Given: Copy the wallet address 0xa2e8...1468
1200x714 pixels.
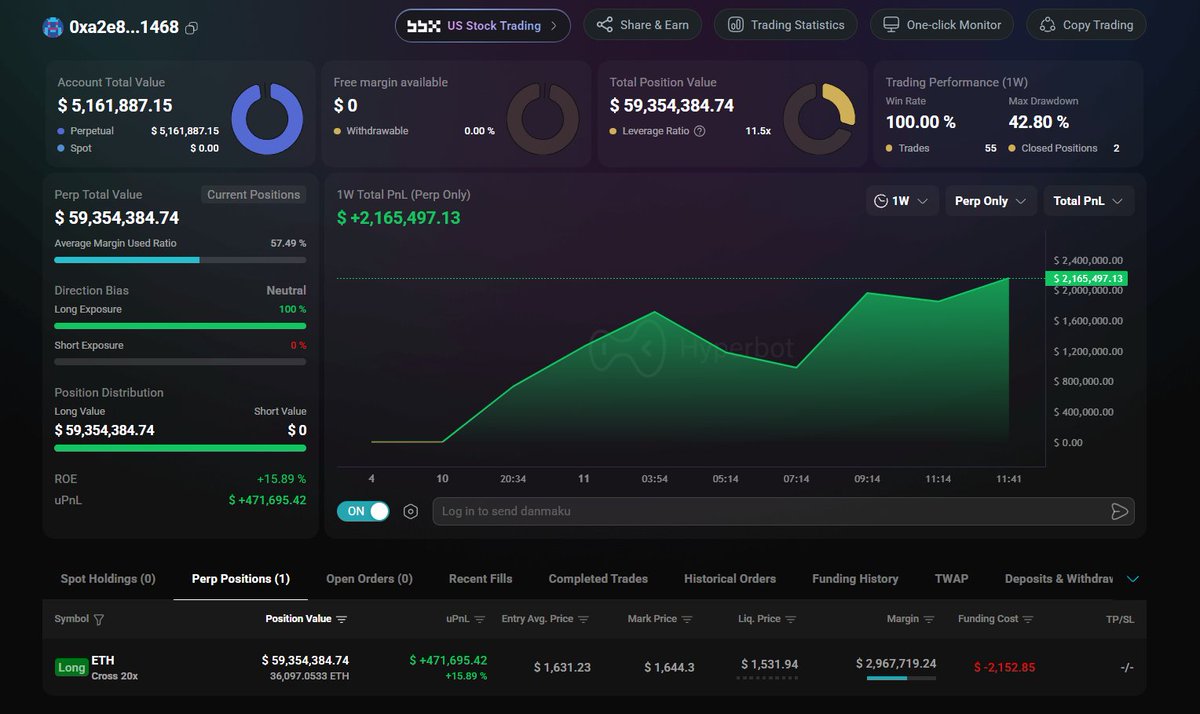Looking at the screenshot, I should [x=192, y=28].
